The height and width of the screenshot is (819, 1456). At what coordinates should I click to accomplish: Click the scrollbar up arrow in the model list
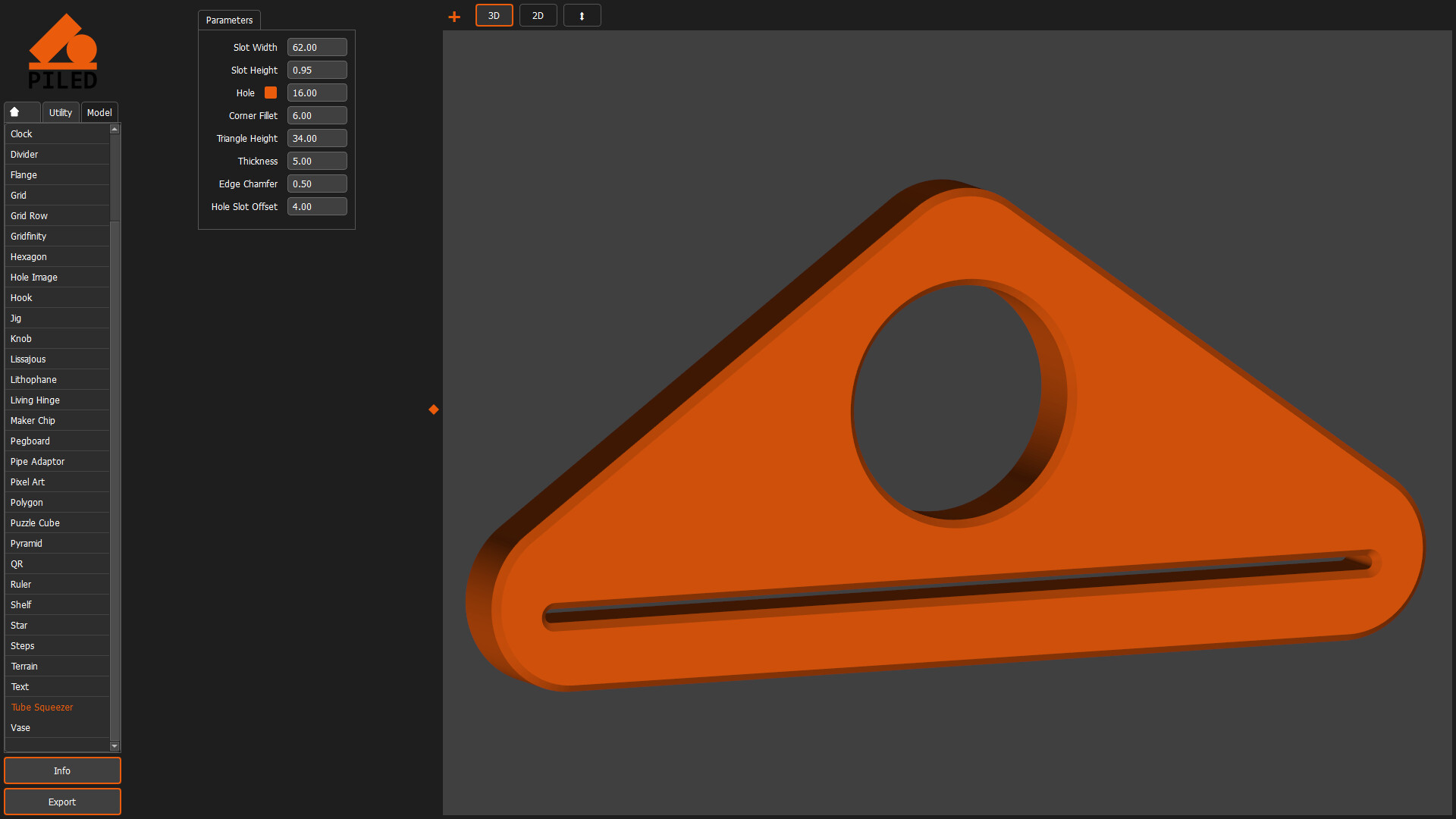115,129
